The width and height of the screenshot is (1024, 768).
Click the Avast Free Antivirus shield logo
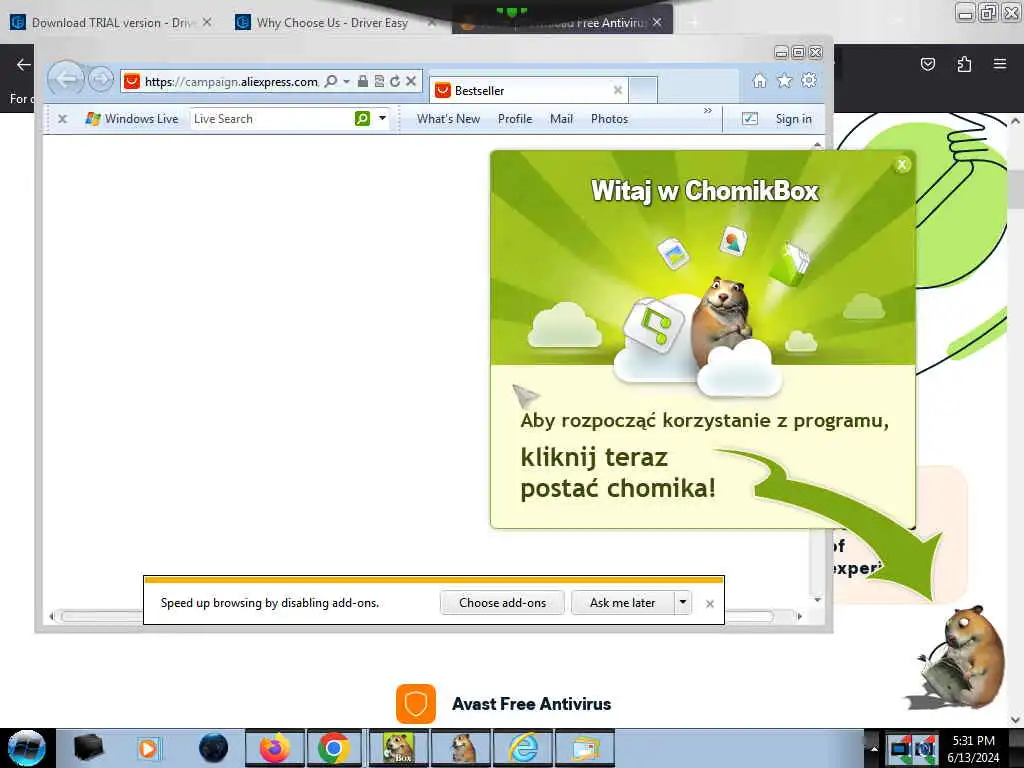click(415, 704)
